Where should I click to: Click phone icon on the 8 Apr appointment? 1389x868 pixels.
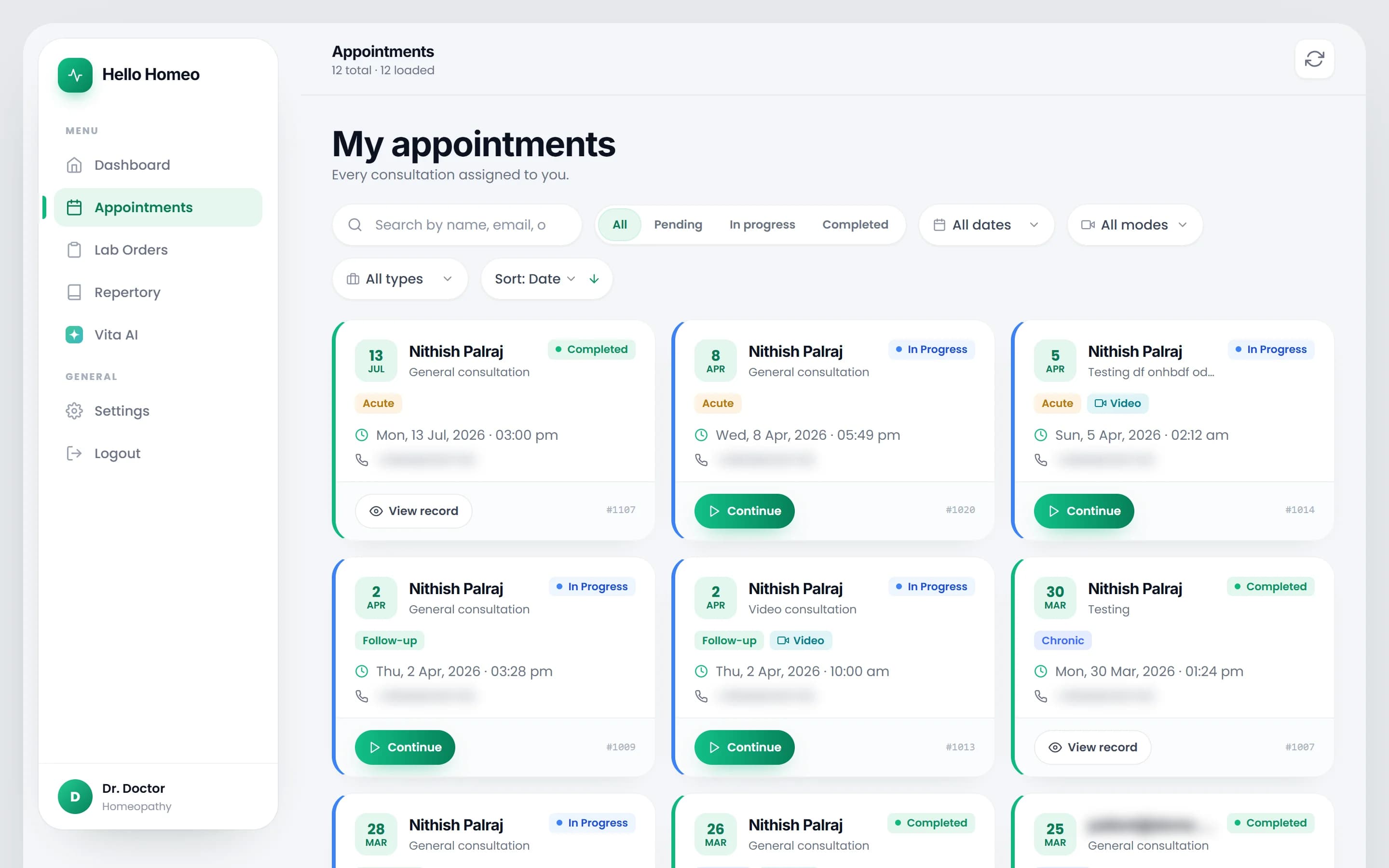[x=701, y=460]
